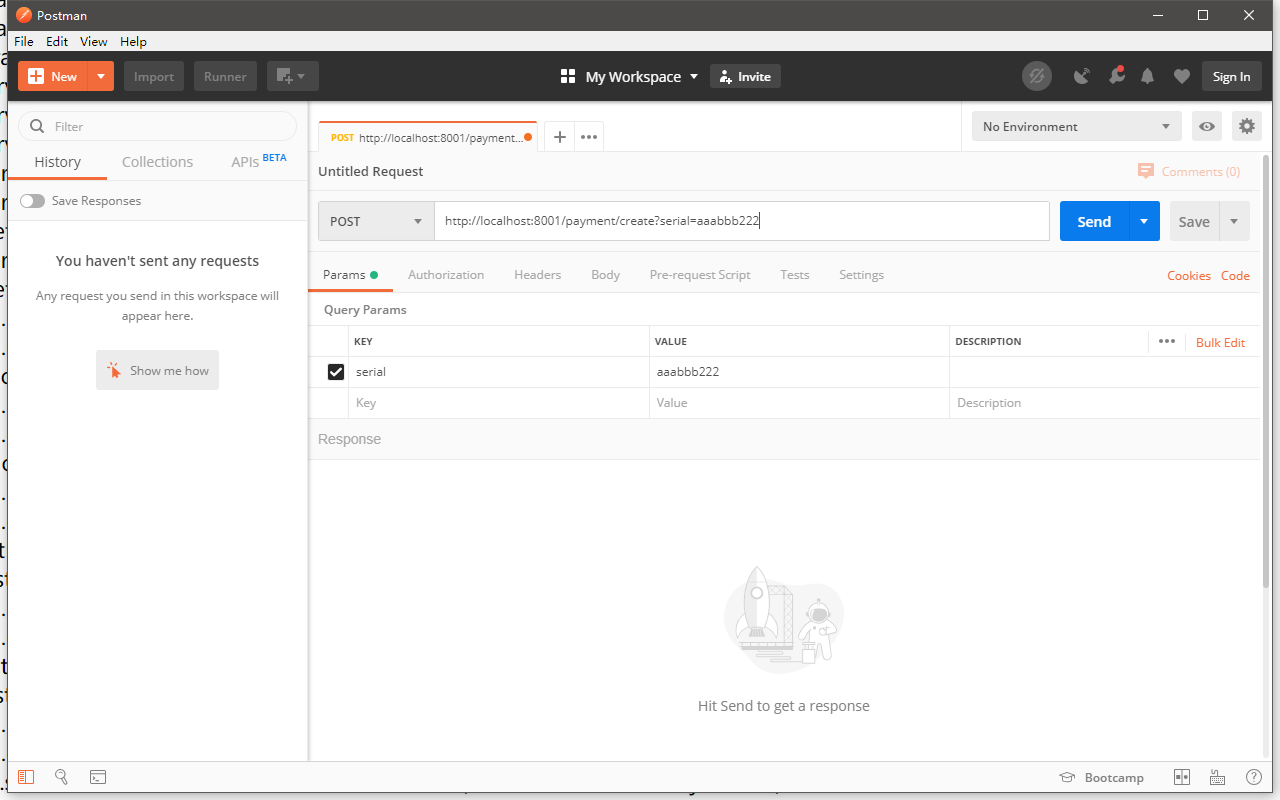Toggle the Save Responses switch

32,201
